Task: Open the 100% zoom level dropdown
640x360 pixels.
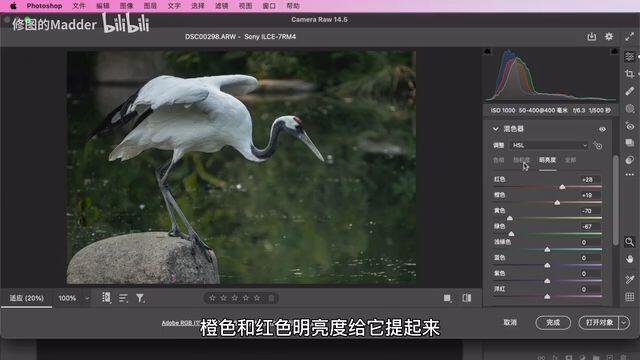Action: (x=73, y=298)
